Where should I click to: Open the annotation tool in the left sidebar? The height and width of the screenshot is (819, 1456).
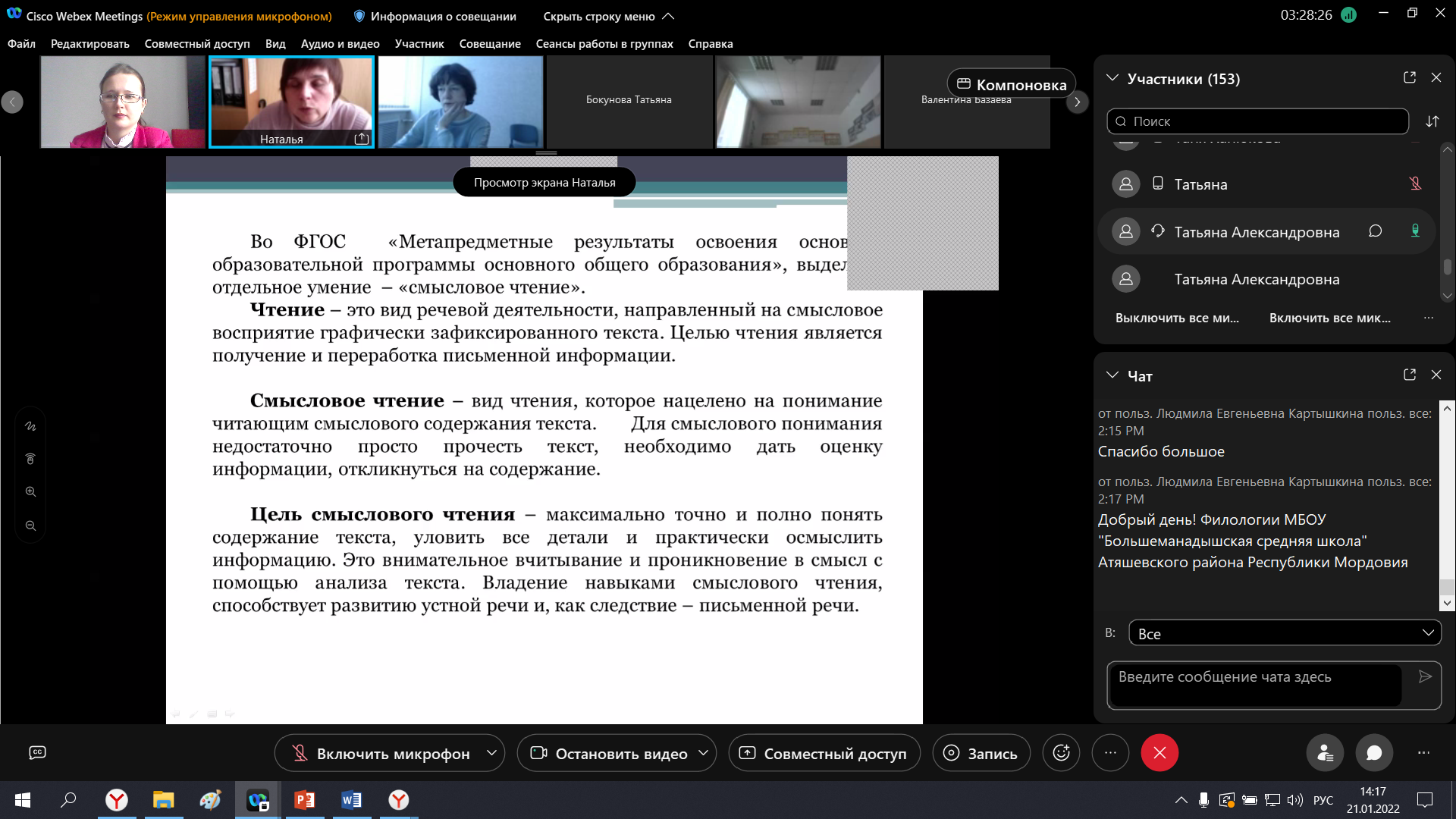pos(30,426)
